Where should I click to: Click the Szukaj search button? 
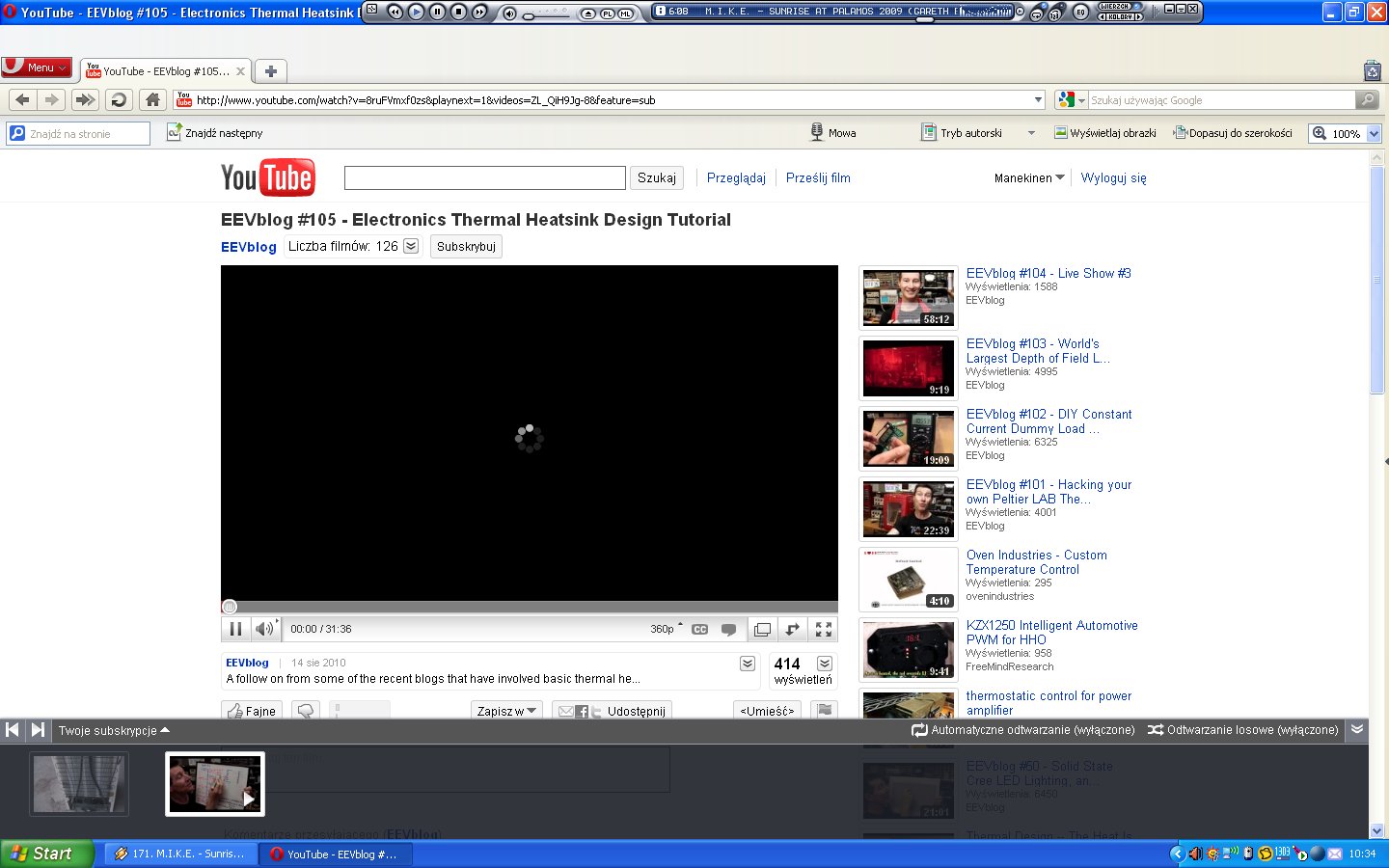657,177
